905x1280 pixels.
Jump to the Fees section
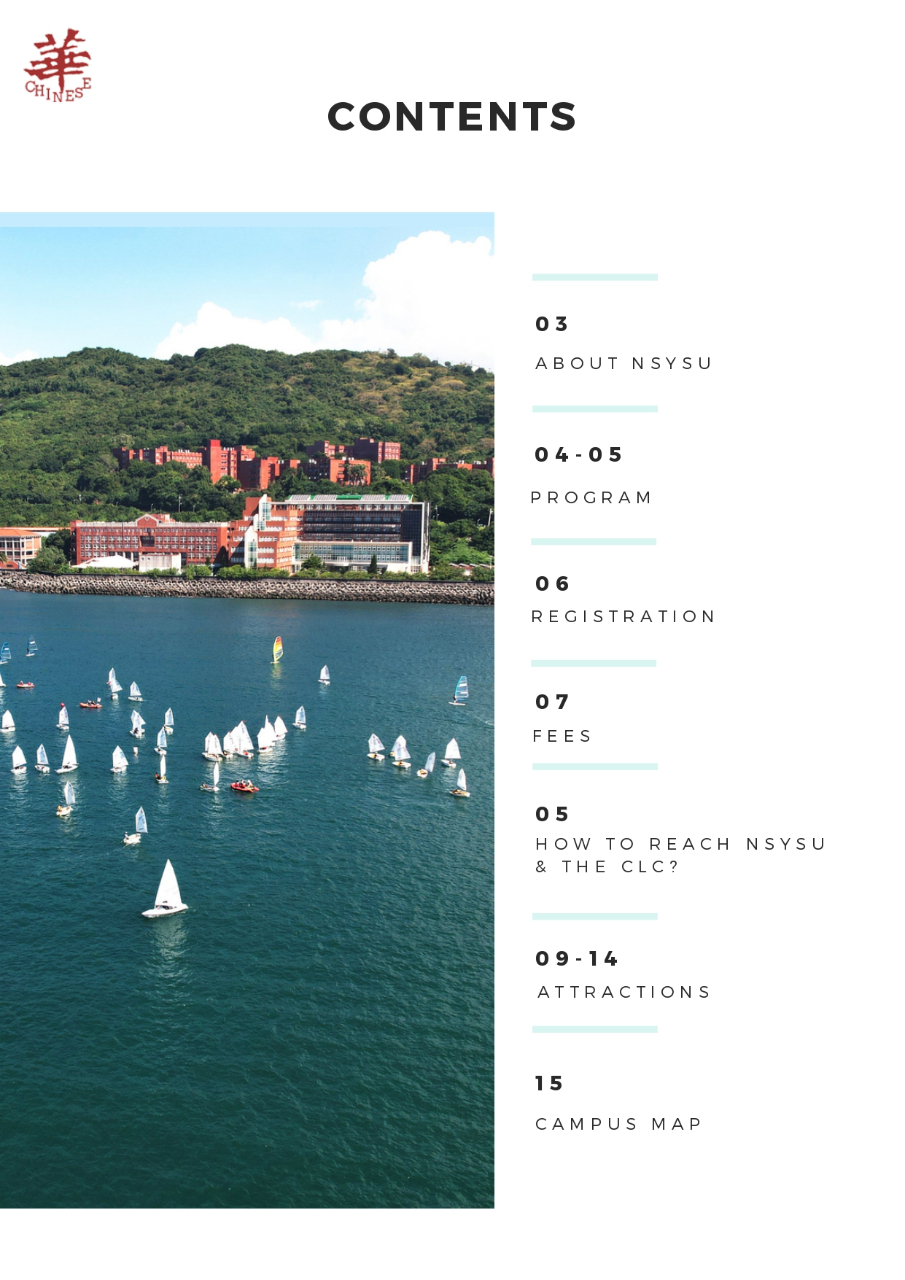pyautogui.click(x=563, y=736)
